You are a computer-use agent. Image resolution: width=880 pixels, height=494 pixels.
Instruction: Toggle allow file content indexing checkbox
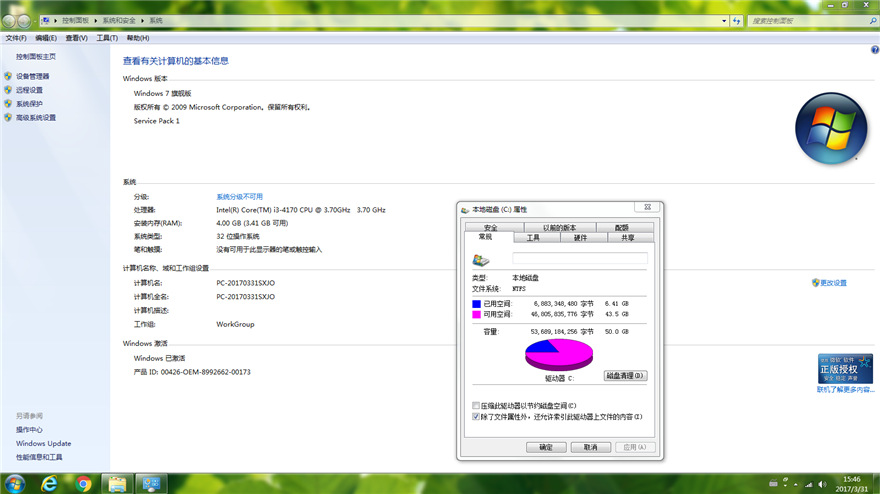[476, 417]
